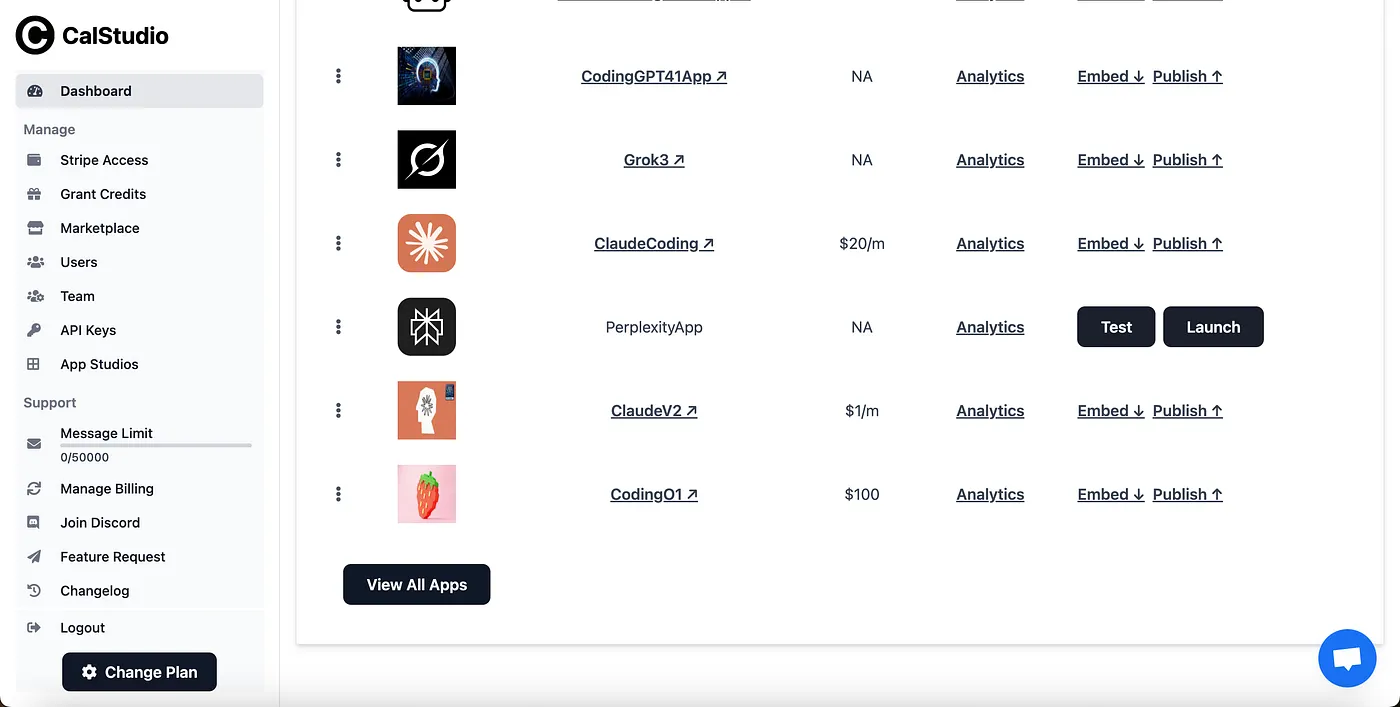This screenshot has width=1400, height=707.
Task: Click the View All Apps button
Action: tap(416, 584)
